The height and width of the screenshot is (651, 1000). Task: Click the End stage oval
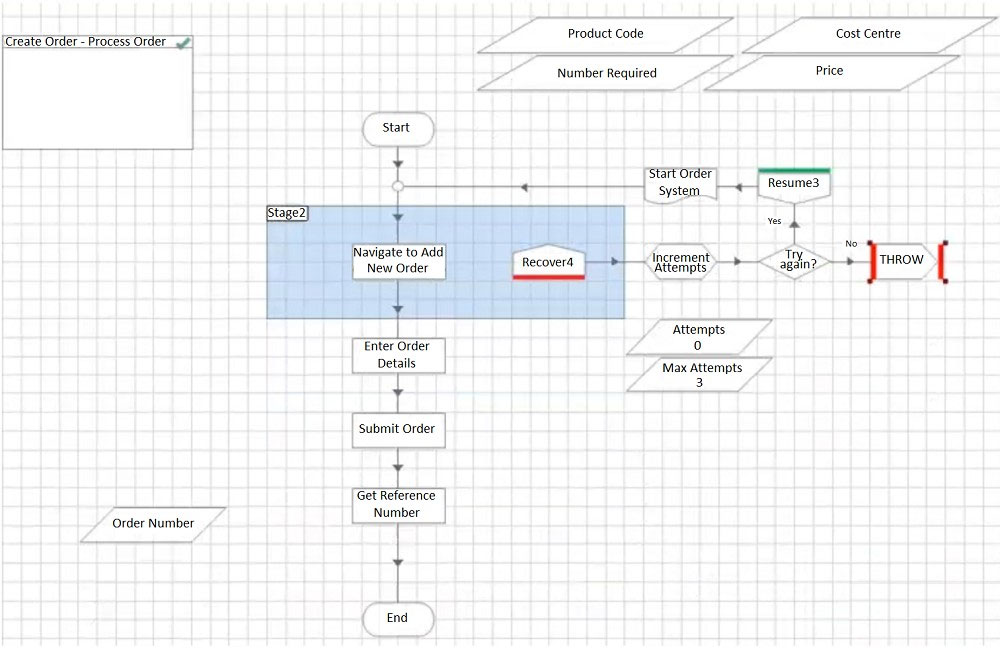click(397, 618)
